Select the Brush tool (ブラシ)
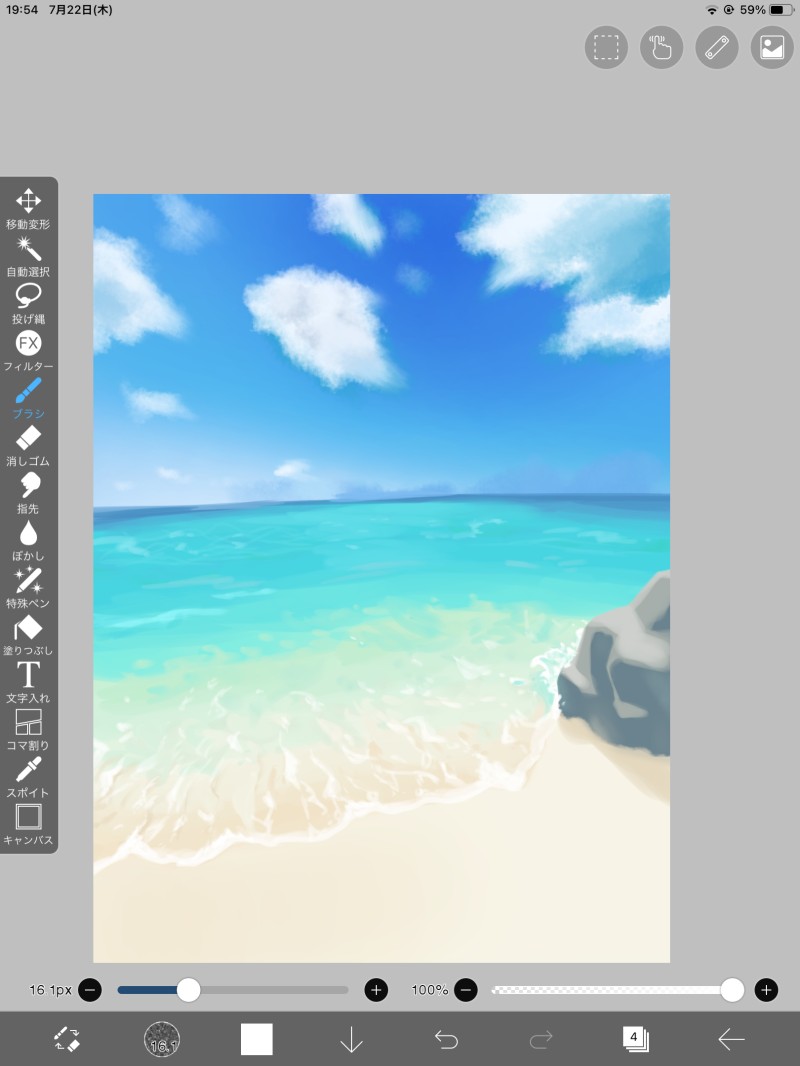Screen dimensions: 800x1066 (x=28, y=398)
